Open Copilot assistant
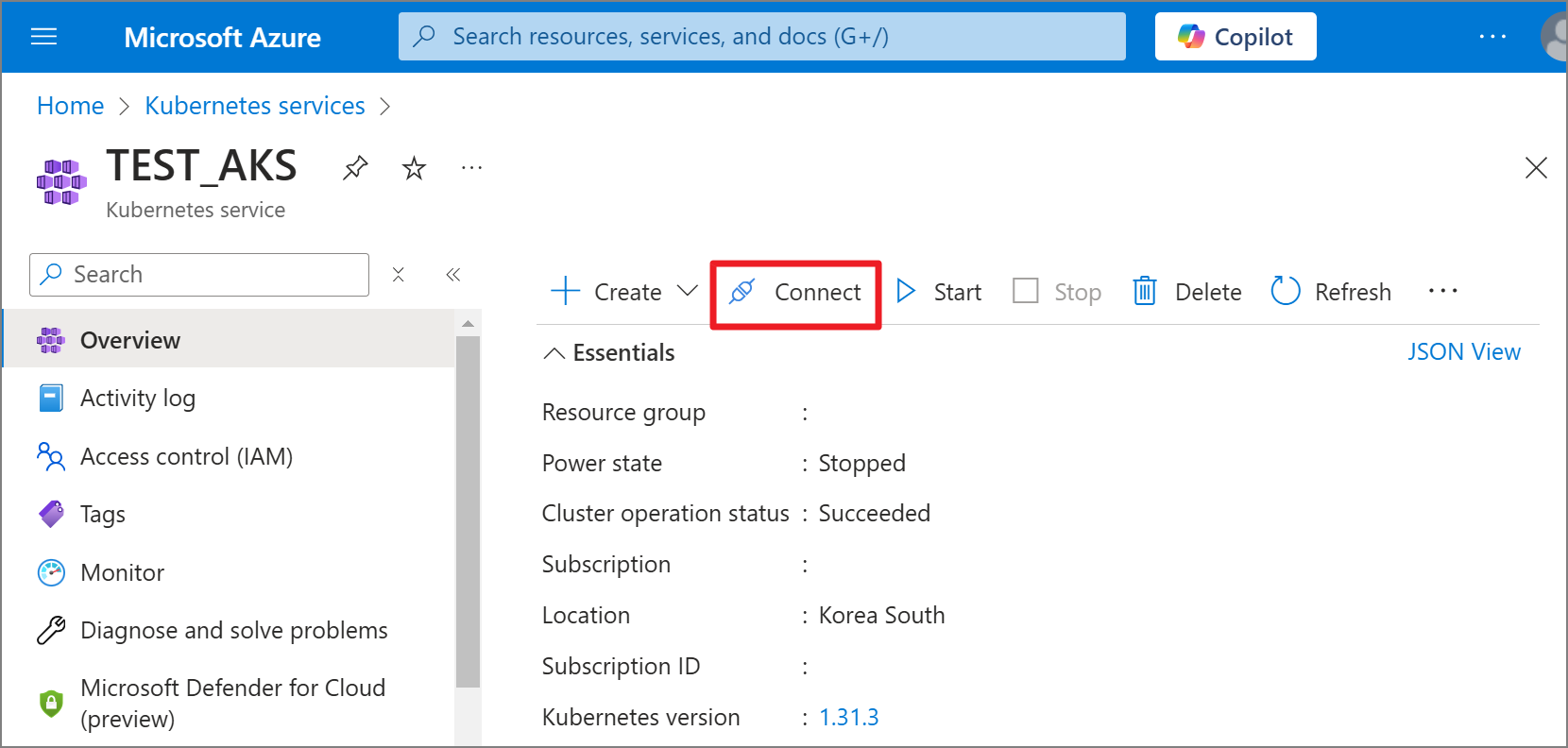Image resolution: width=1568 pixels, height=748 pixels. coord(1235,37)
